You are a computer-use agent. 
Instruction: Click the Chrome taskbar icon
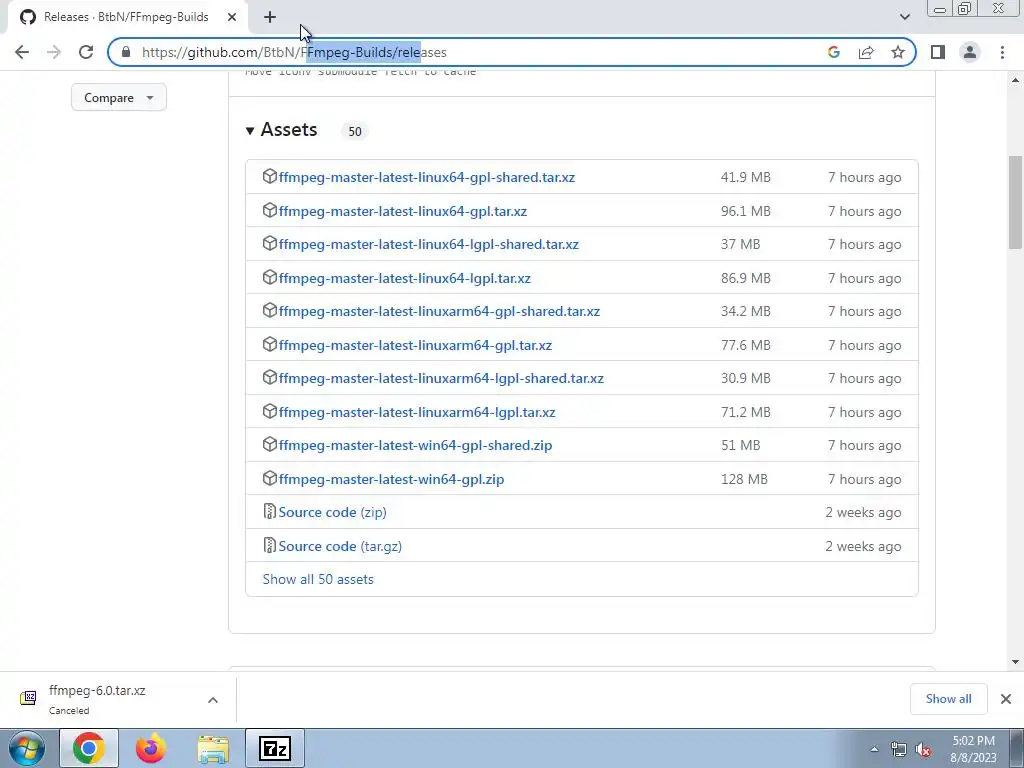coord(89,748)
